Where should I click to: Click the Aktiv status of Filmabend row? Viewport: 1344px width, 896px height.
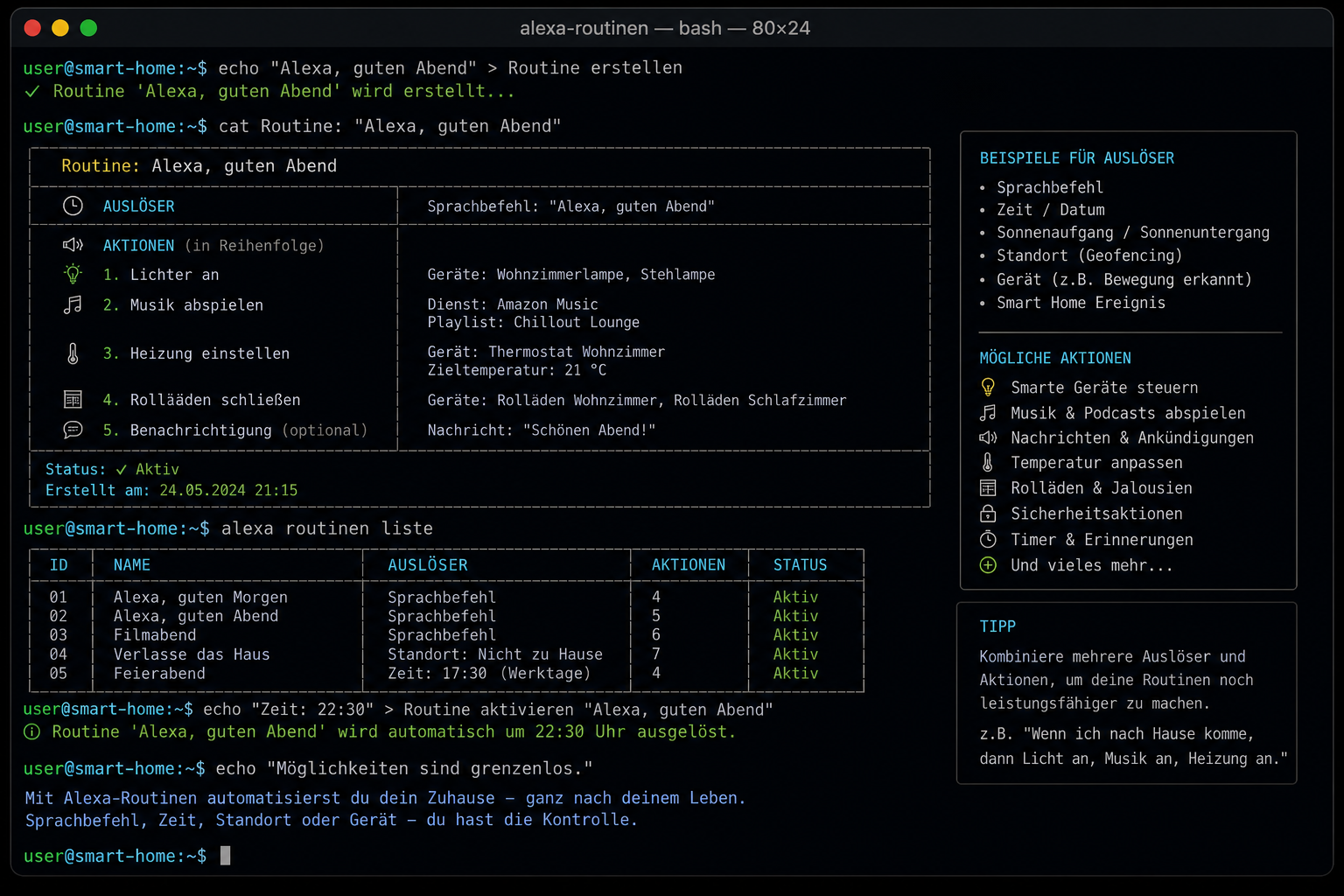796,635
